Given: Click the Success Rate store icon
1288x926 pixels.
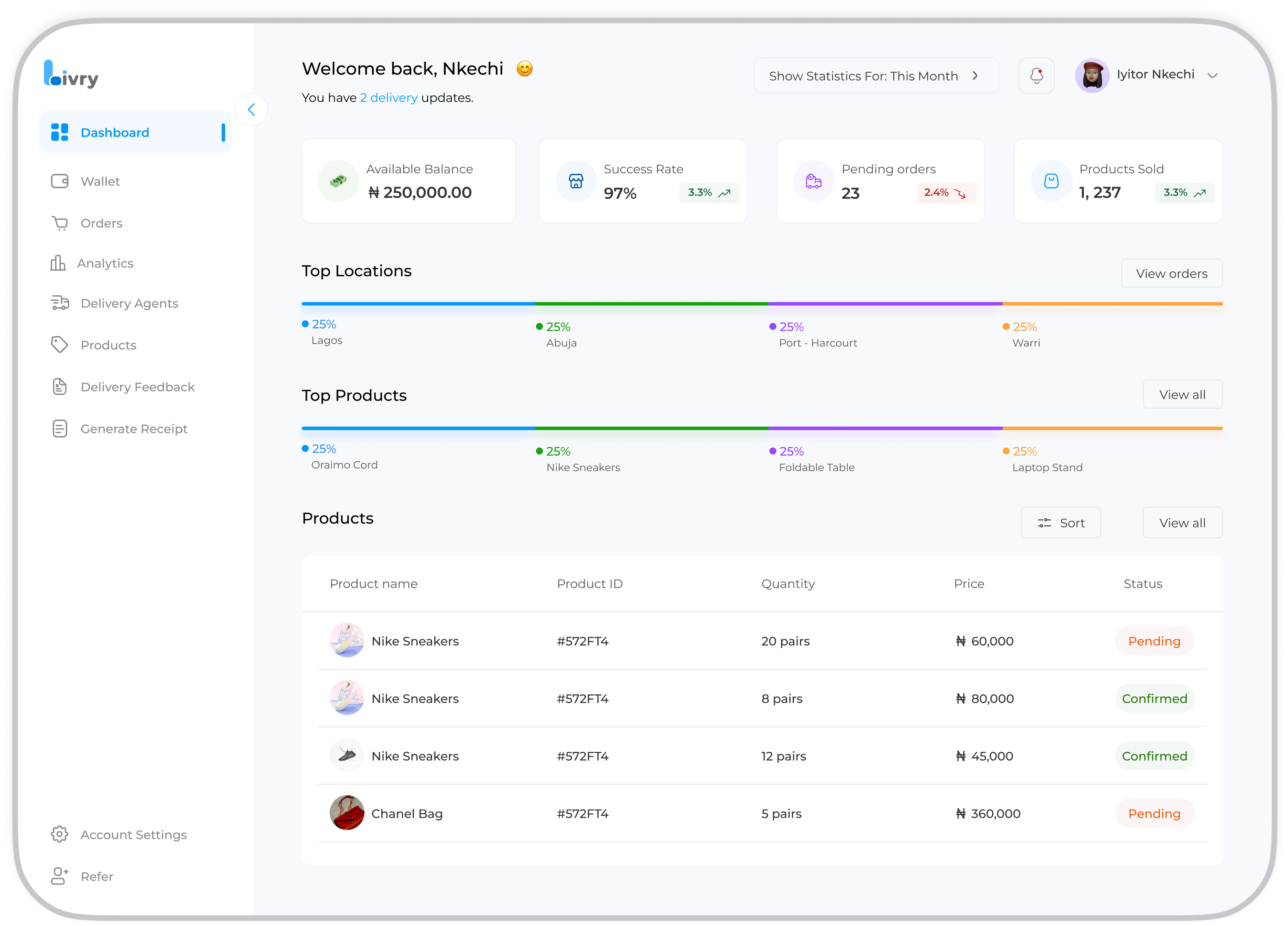Looking at the screenshot, I should click(576, 181).
